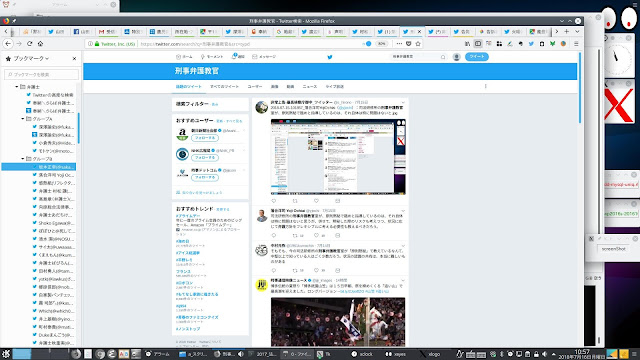Open Twitter profile avatar menu
This screenshot has height=360, width=640.
[x=457, y=57]
